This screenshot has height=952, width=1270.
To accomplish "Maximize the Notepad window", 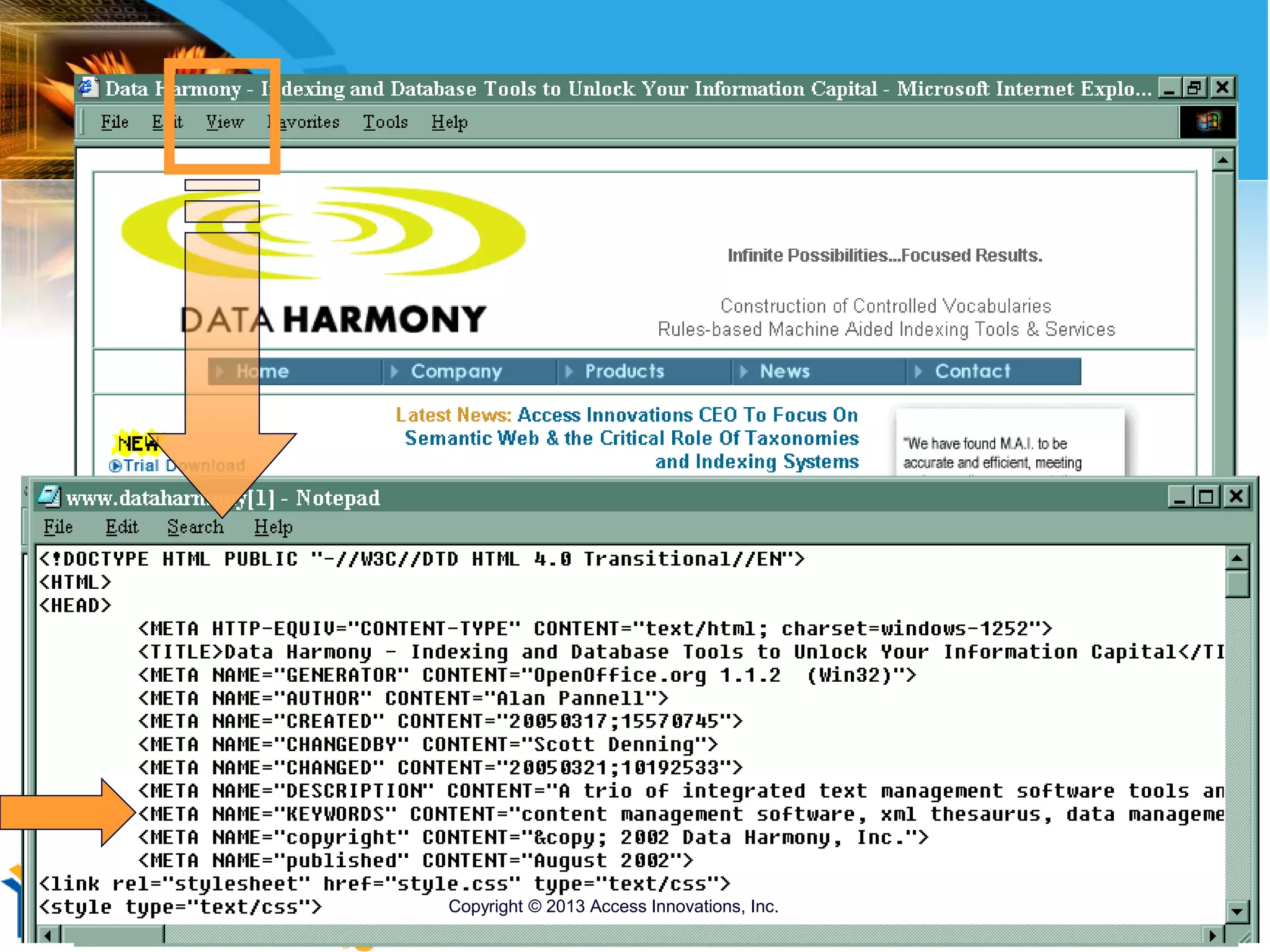I will 1206,496.
